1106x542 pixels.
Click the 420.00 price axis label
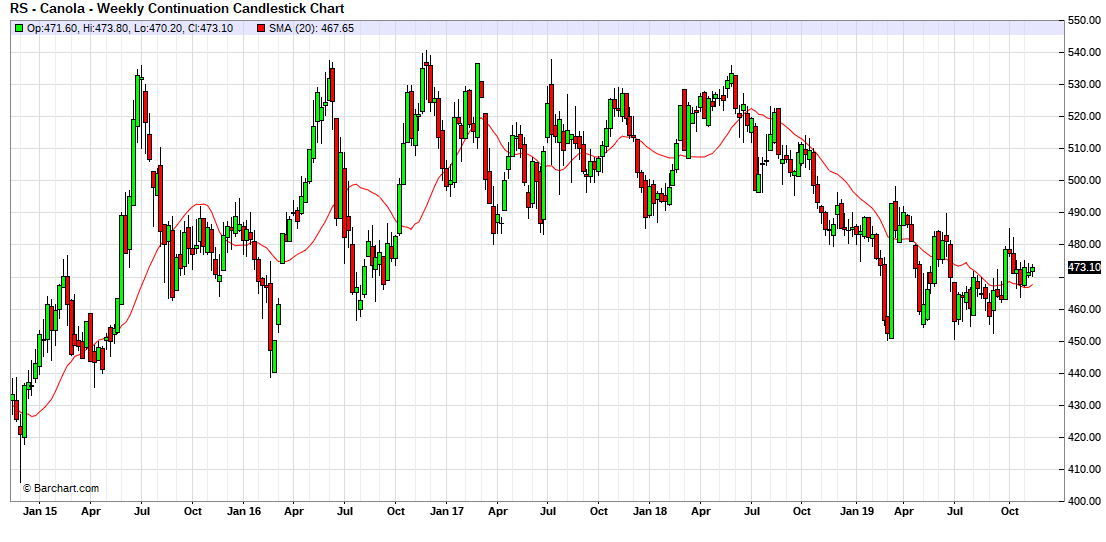tap(1085, 438)
